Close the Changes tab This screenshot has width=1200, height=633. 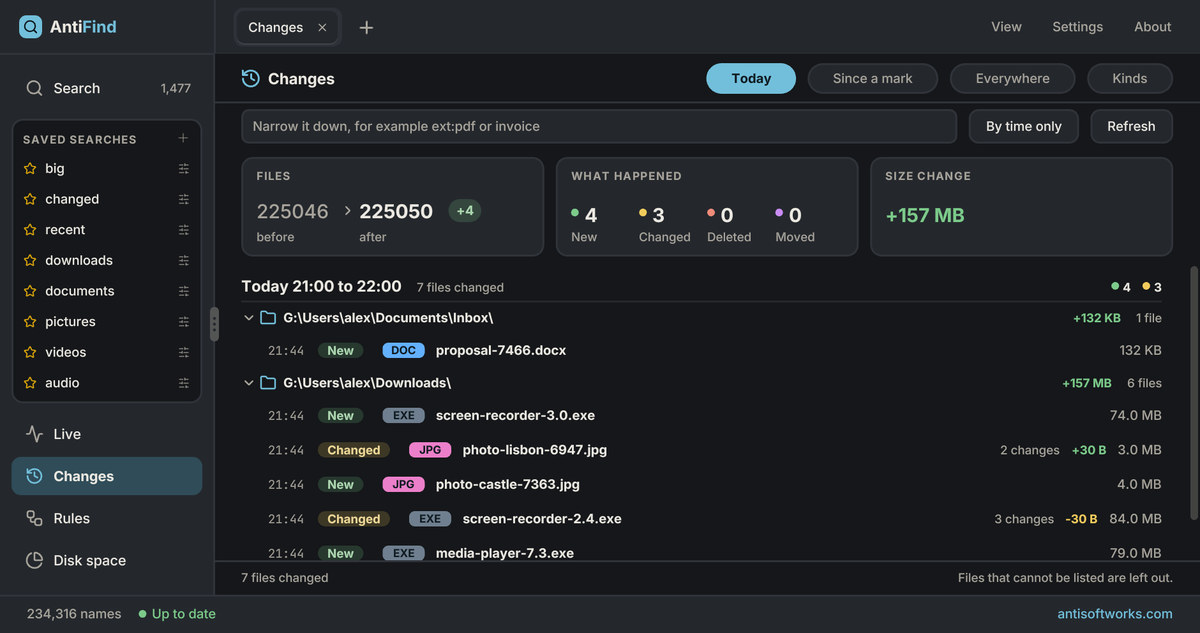pos(322,28)
